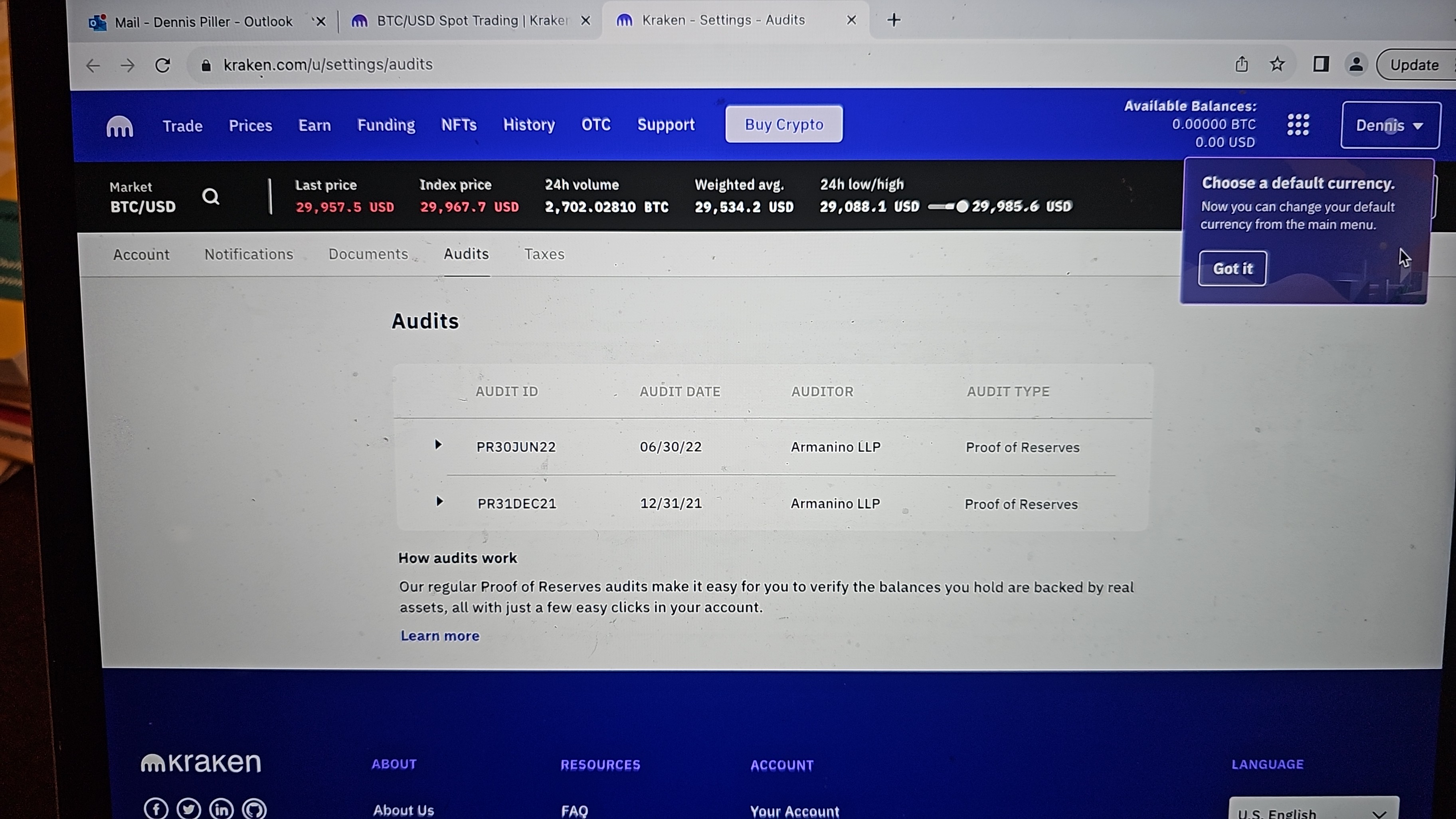Open Kraken's Twitter social icon
The image size is (1456, 819).
[x=188, y=809]
